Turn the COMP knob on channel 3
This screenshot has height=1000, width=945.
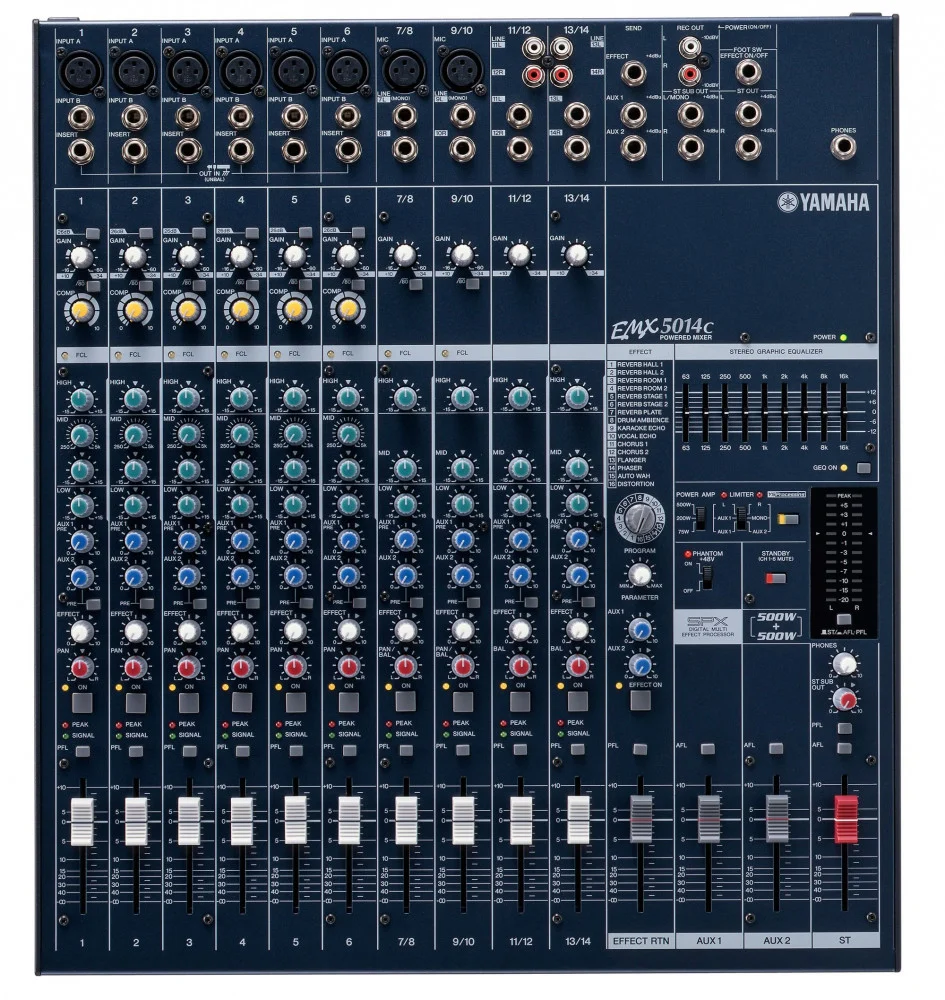(188, 310)
